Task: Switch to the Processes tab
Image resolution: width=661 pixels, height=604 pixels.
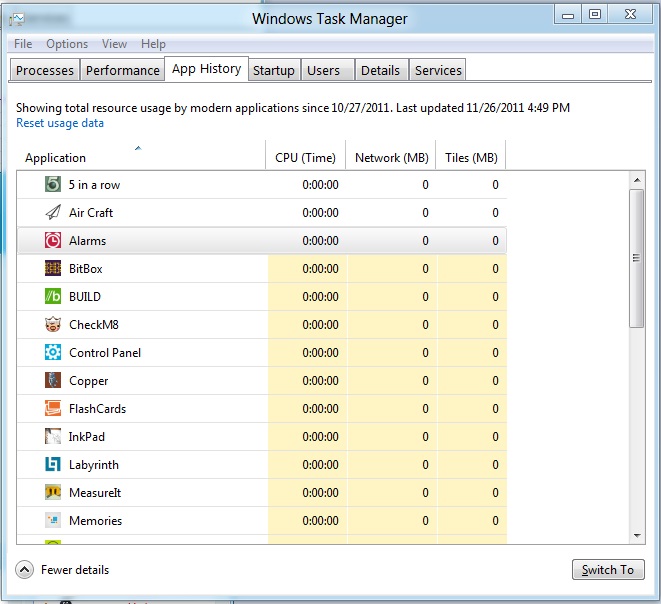Action: [x=45, y=70]
